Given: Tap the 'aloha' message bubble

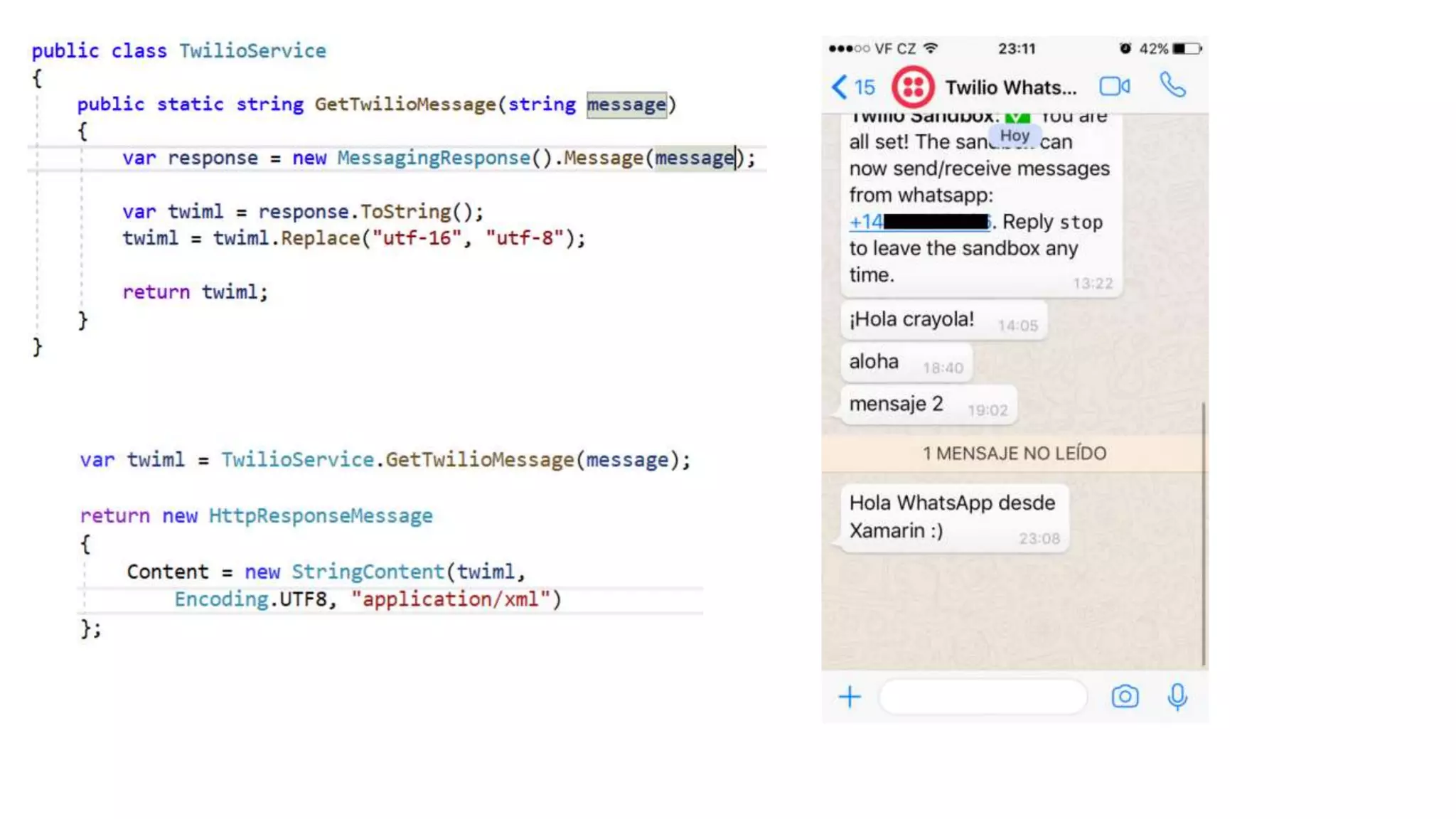Looking at the screenshot, I should [x=906, y=363].
